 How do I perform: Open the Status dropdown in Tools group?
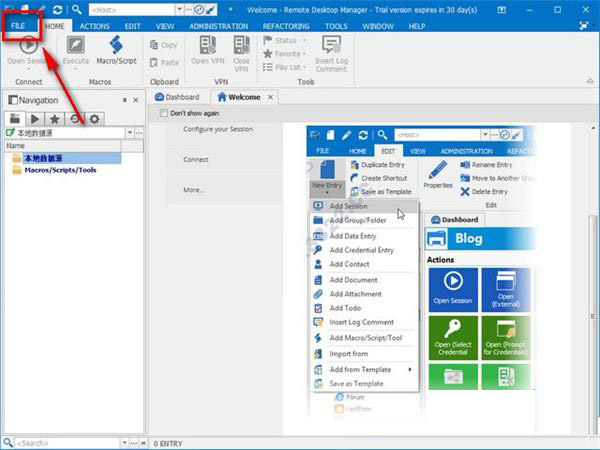(285, 41)
